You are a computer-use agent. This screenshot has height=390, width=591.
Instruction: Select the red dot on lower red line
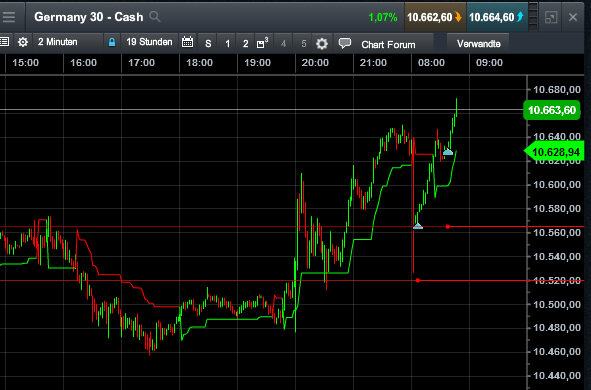(418, 280)
